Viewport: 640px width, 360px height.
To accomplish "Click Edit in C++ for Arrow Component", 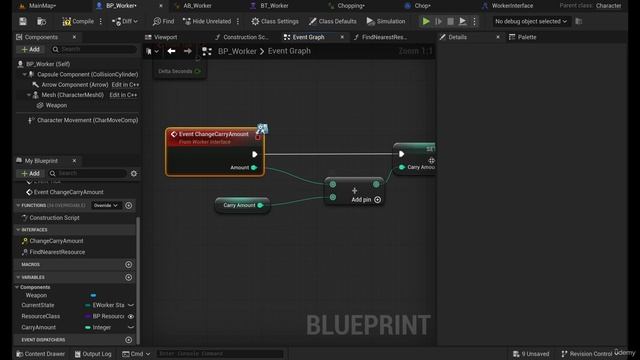I will [125, 84].
